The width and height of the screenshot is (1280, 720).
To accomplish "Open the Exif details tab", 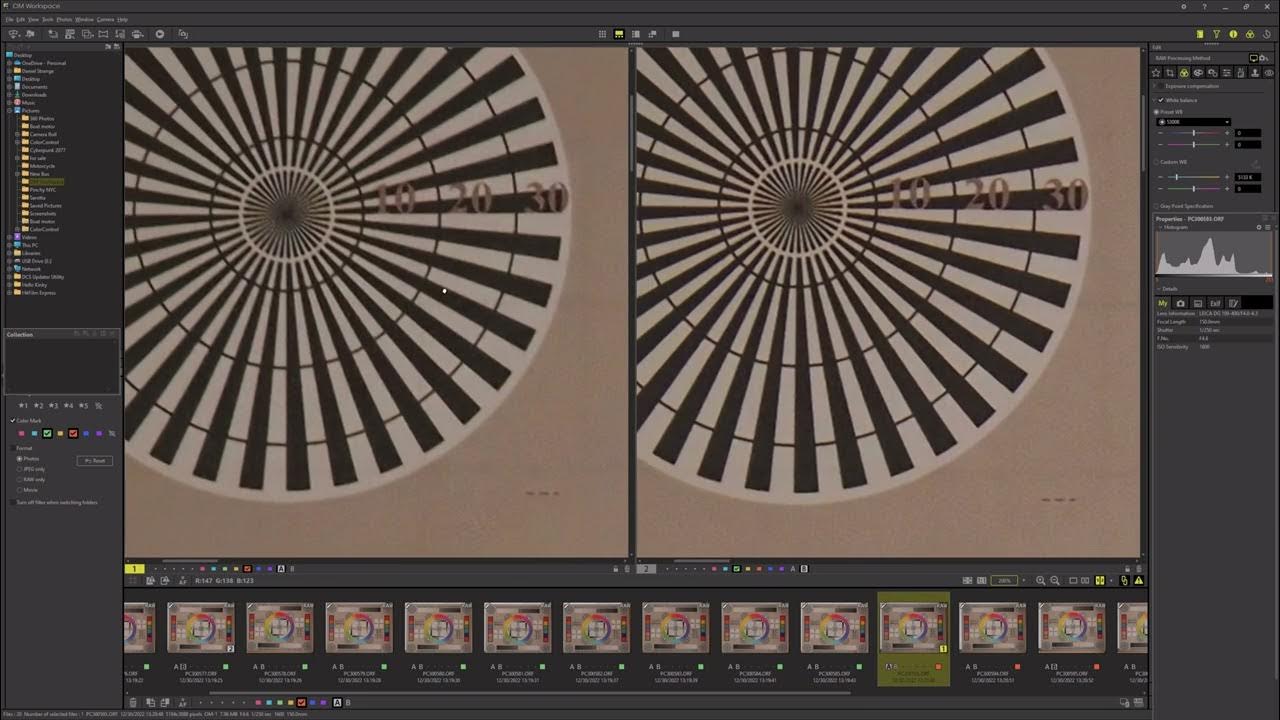I will (x=1215, y=303).
